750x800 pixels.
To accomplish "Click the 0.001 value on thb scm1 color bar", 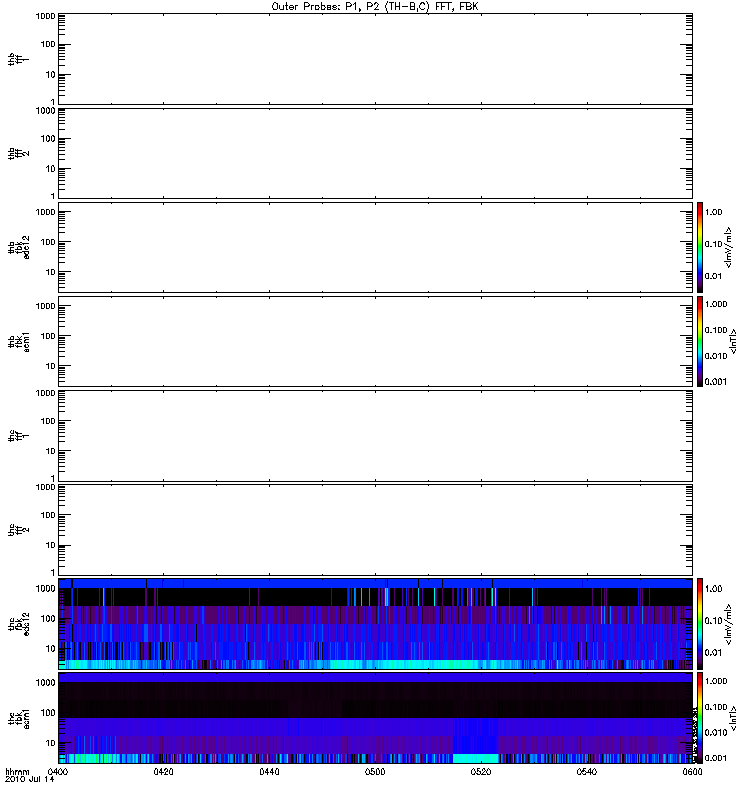I will (716, 382).
